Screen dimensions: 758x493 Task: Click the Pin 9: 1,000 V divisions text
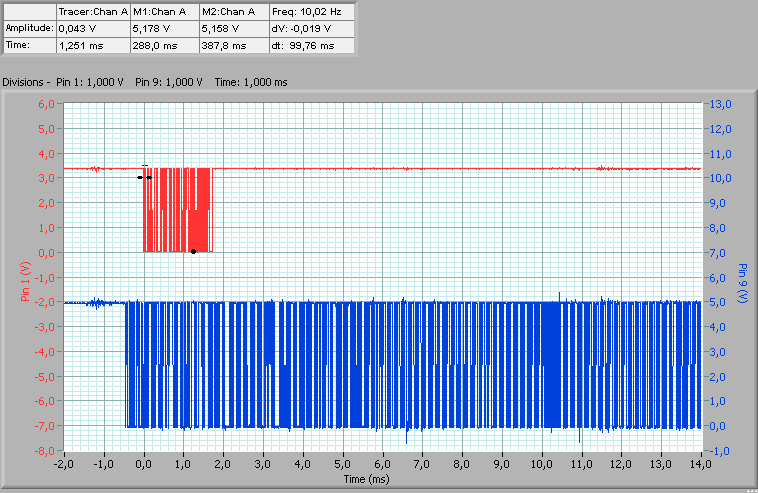click(169, 81)
